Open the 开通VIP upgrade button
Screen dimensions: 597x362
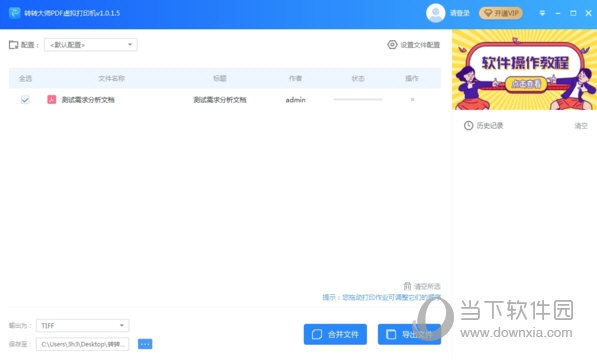point(501,13)
